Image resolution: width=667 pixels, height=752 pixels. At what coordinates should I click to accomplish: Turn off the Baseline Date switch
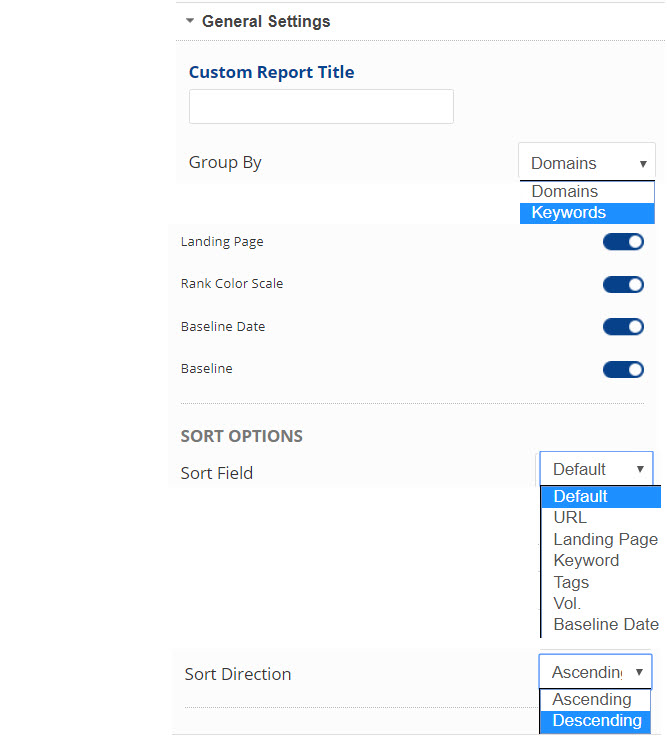tap(623, 327)
